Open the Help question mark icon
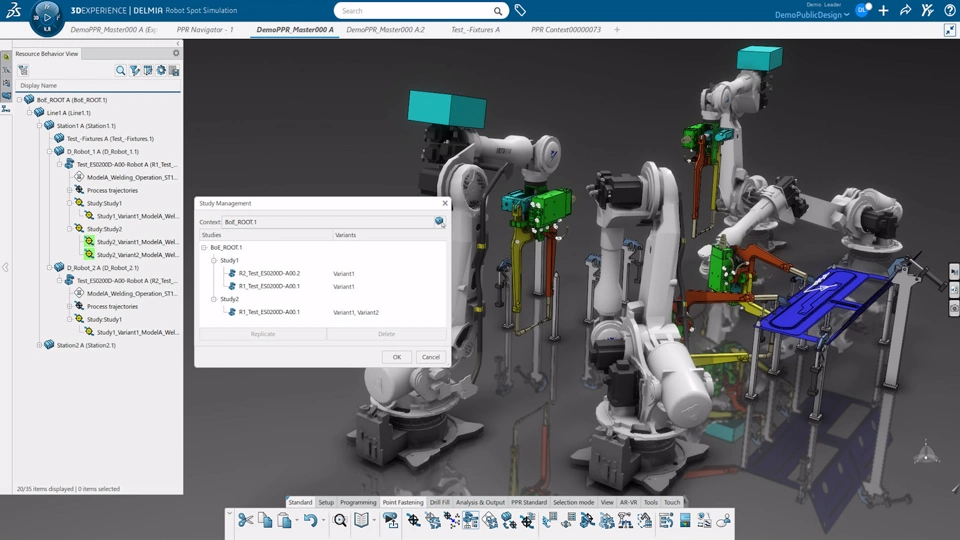 949,11
